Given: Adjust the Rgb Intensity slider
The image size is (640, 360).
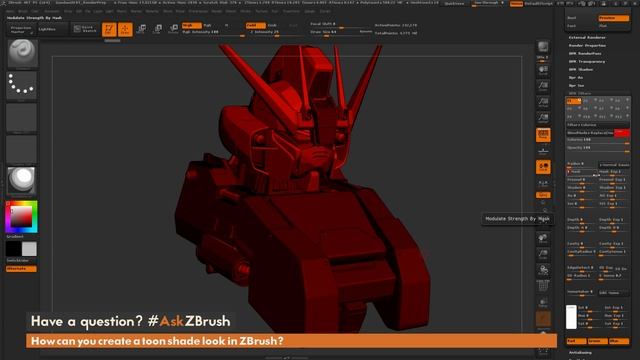Looking at the screenshot, I should (x=213, y=32).
